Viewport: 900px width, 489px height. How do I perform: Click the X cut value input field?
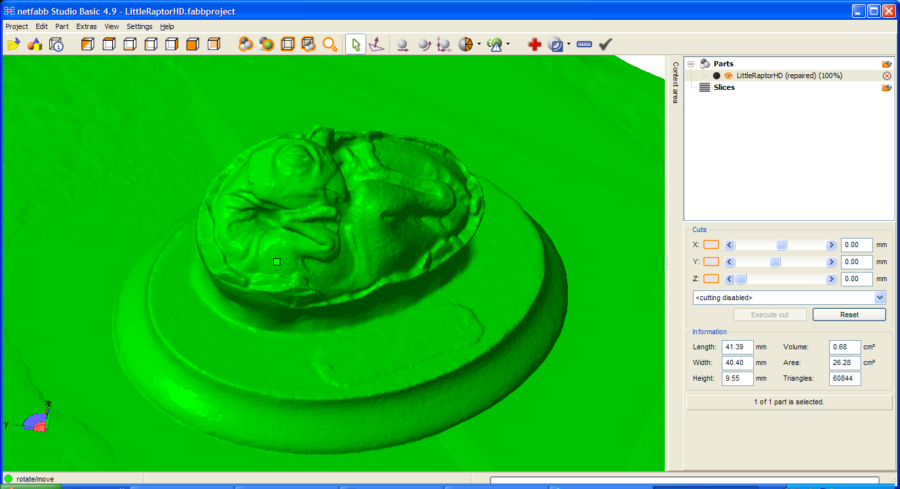pyautogui.click(x=856, y=244)
